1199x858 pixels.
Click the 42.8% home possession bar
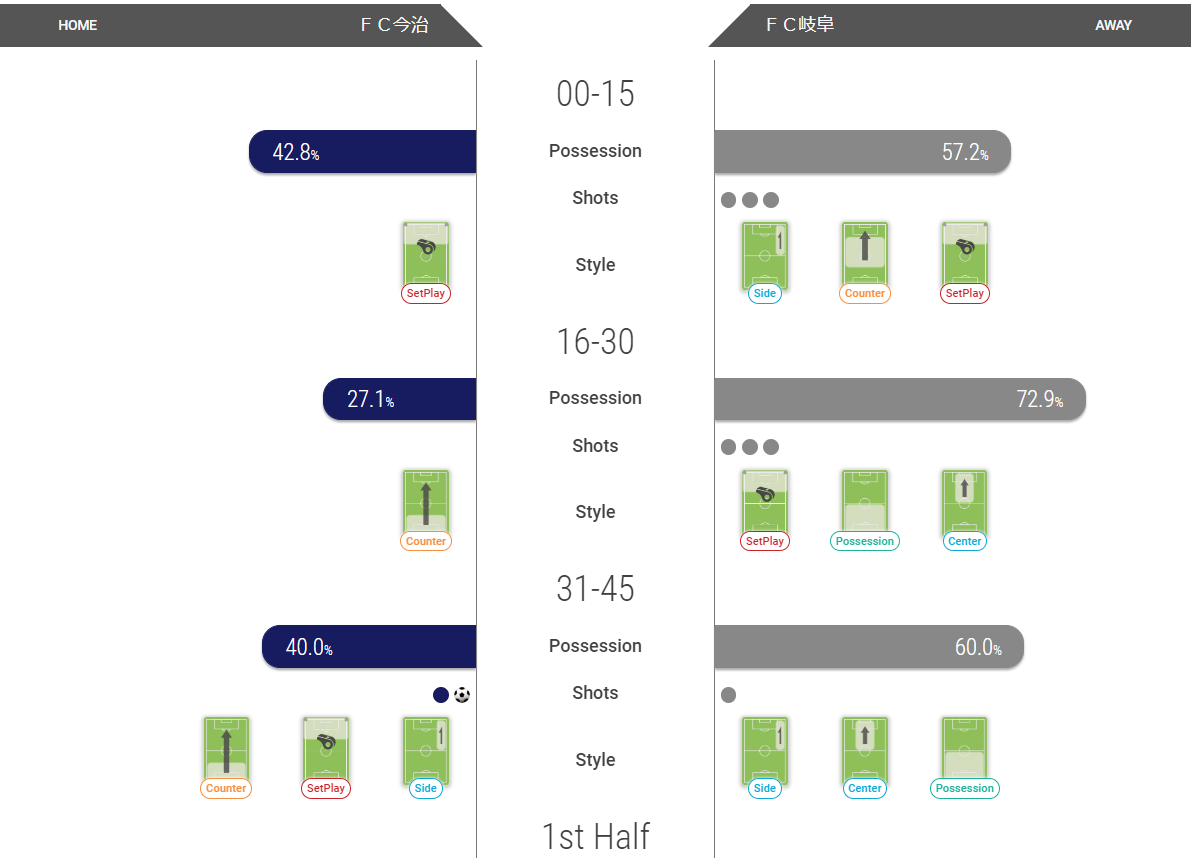(362, 151)
